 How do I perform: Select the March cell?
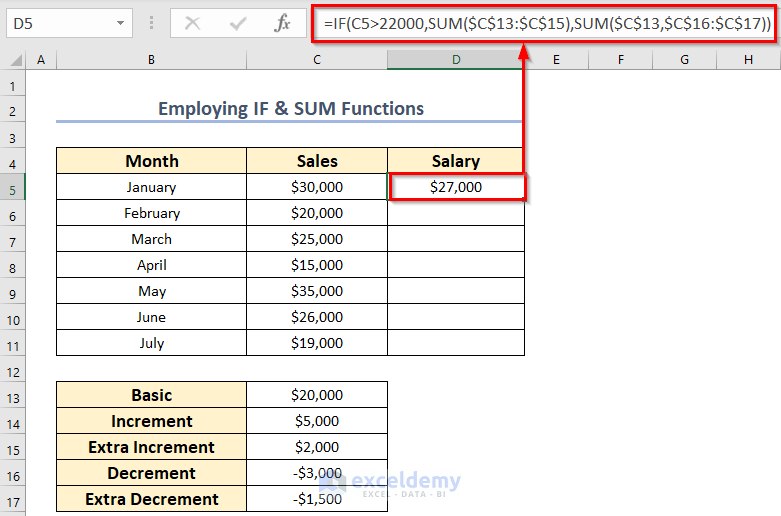point(151,239)
